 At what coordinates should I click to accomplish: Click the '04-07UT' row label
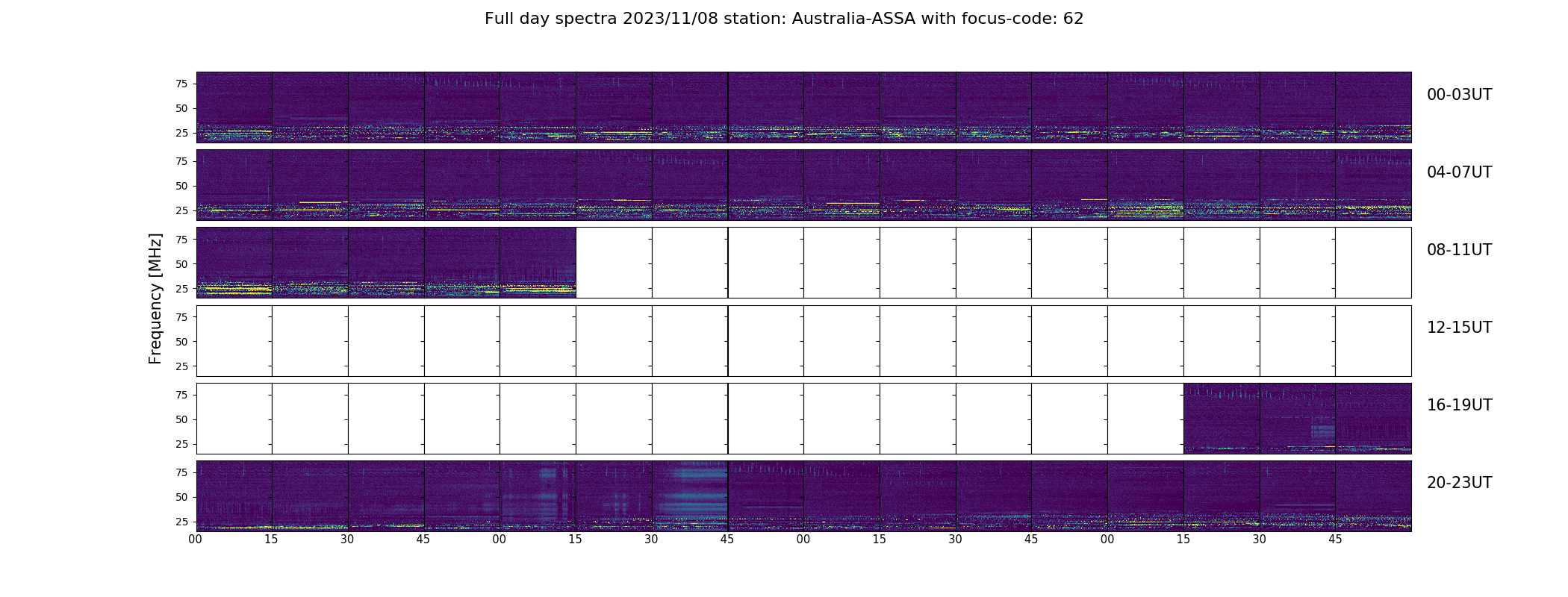coord(1459,172)
